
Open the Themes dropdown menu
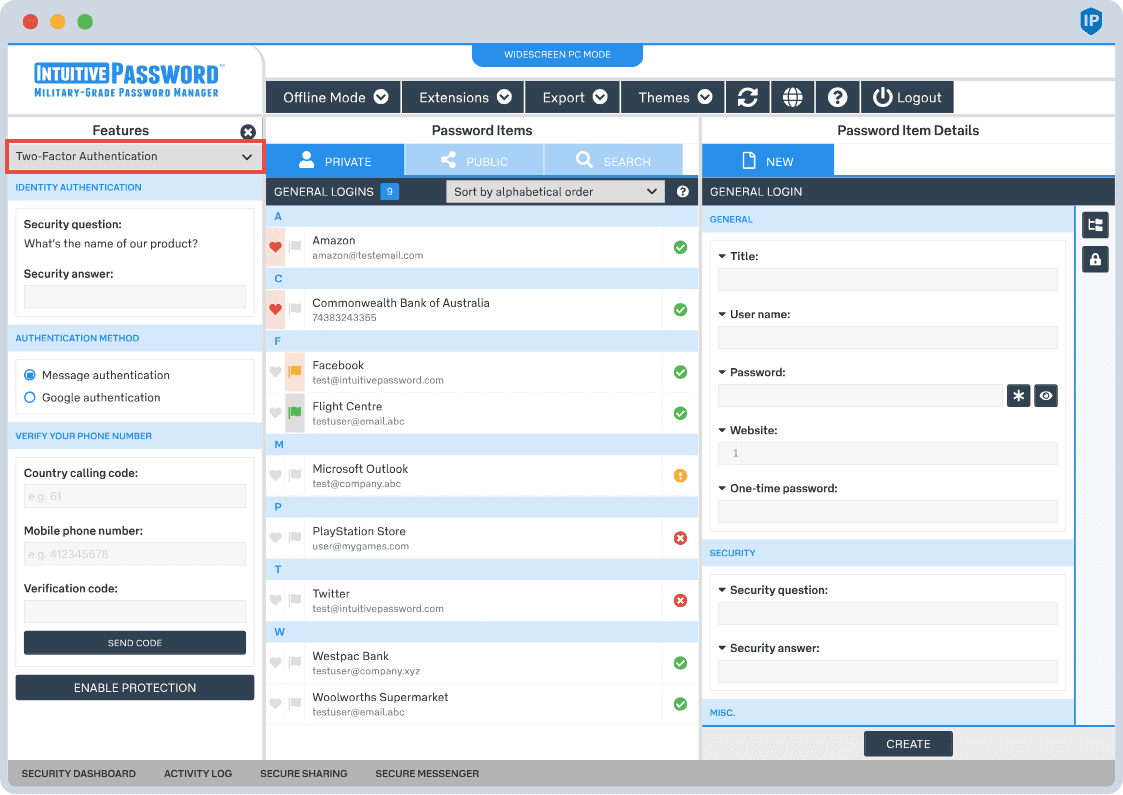tap(673, 97)
